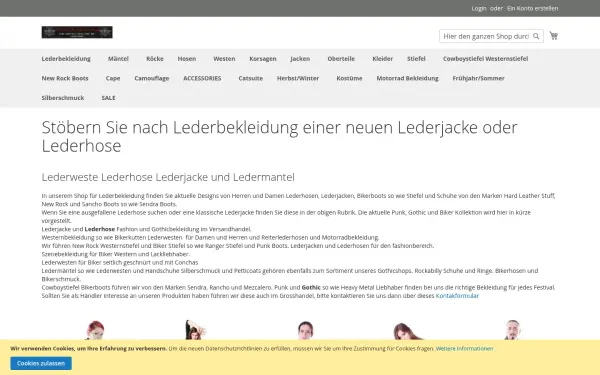Open Frühjahr/Sommer category
Screen dimensions: 600x375
pos(478,78)
